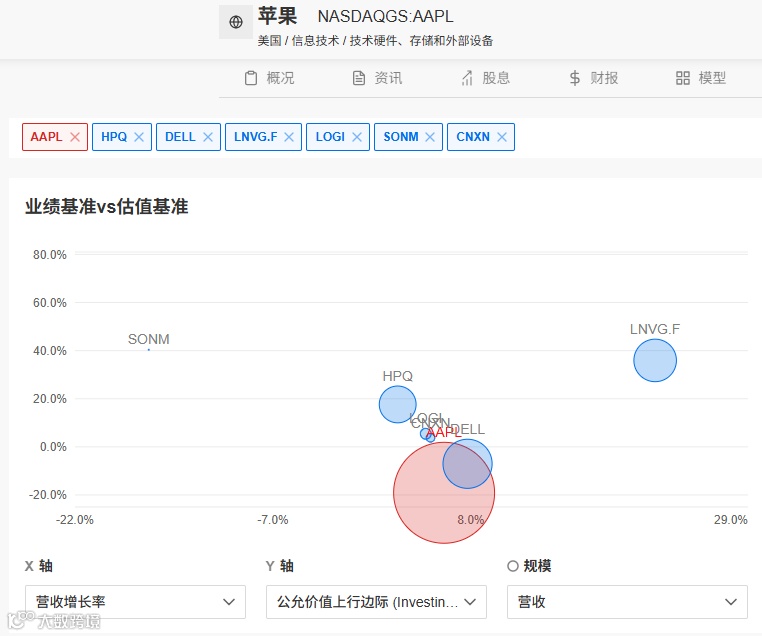
Task: Open the 模型 tab
Action: tap(701, 78)
